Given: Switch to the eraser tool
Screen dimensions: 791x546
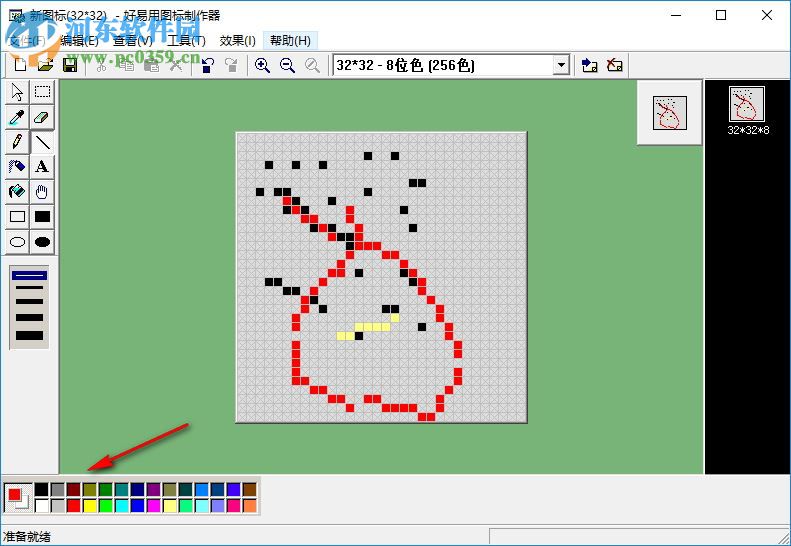Looking at the screenshot, I should 42,117.
